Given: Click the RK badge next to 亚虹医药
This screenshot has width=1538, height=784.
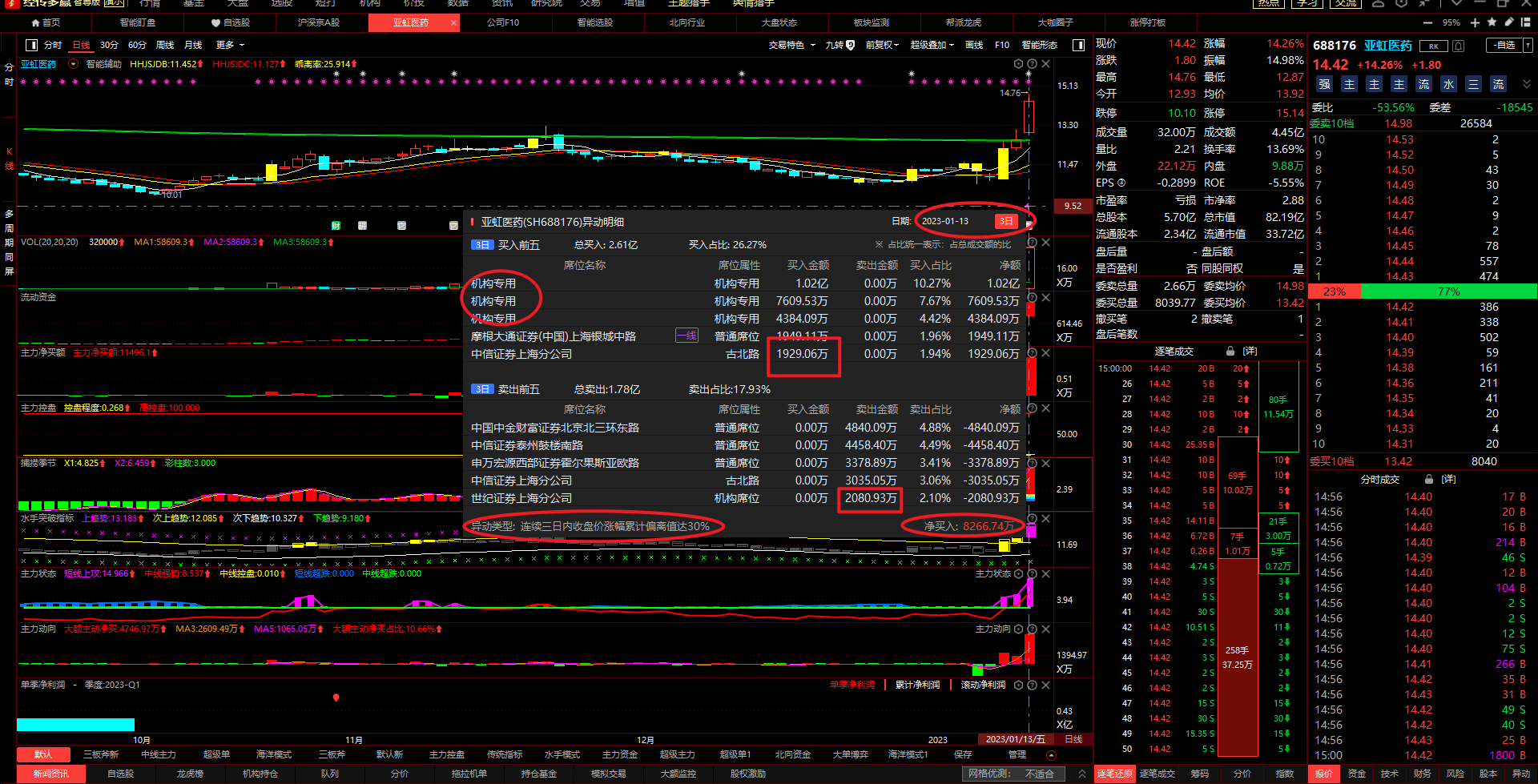Looking at the screenshot, I should tap(1434, 46).
